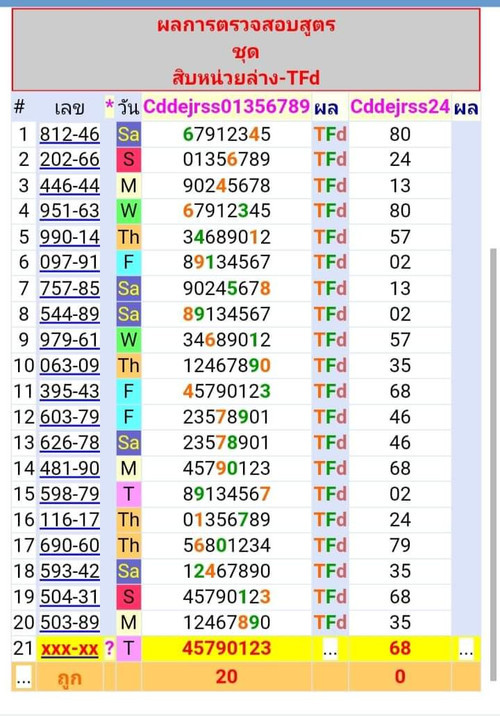Open the 690-60 number link
This screenshot has width=500, height=716.
69,545
